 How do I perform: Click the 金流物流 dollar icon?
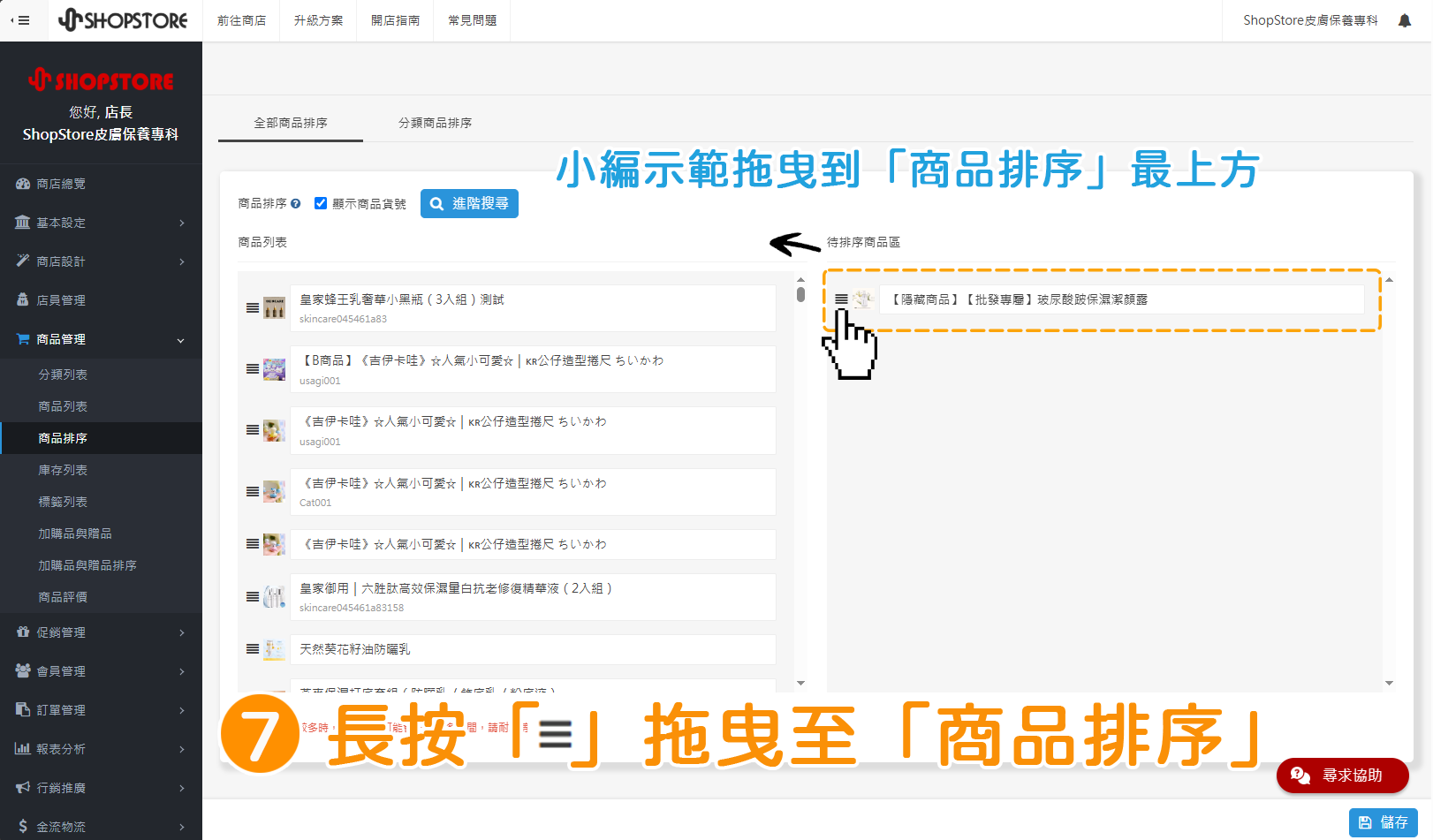tap(23, 827)
